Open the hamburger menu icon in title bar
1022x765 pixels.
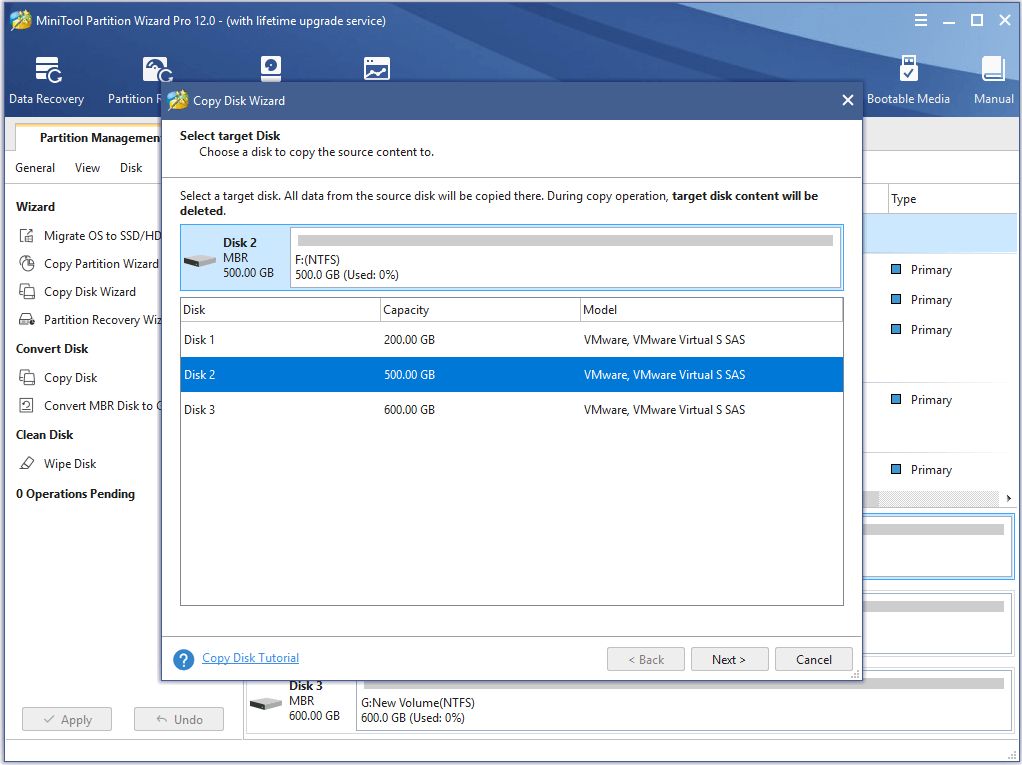(x=920, y=20)
